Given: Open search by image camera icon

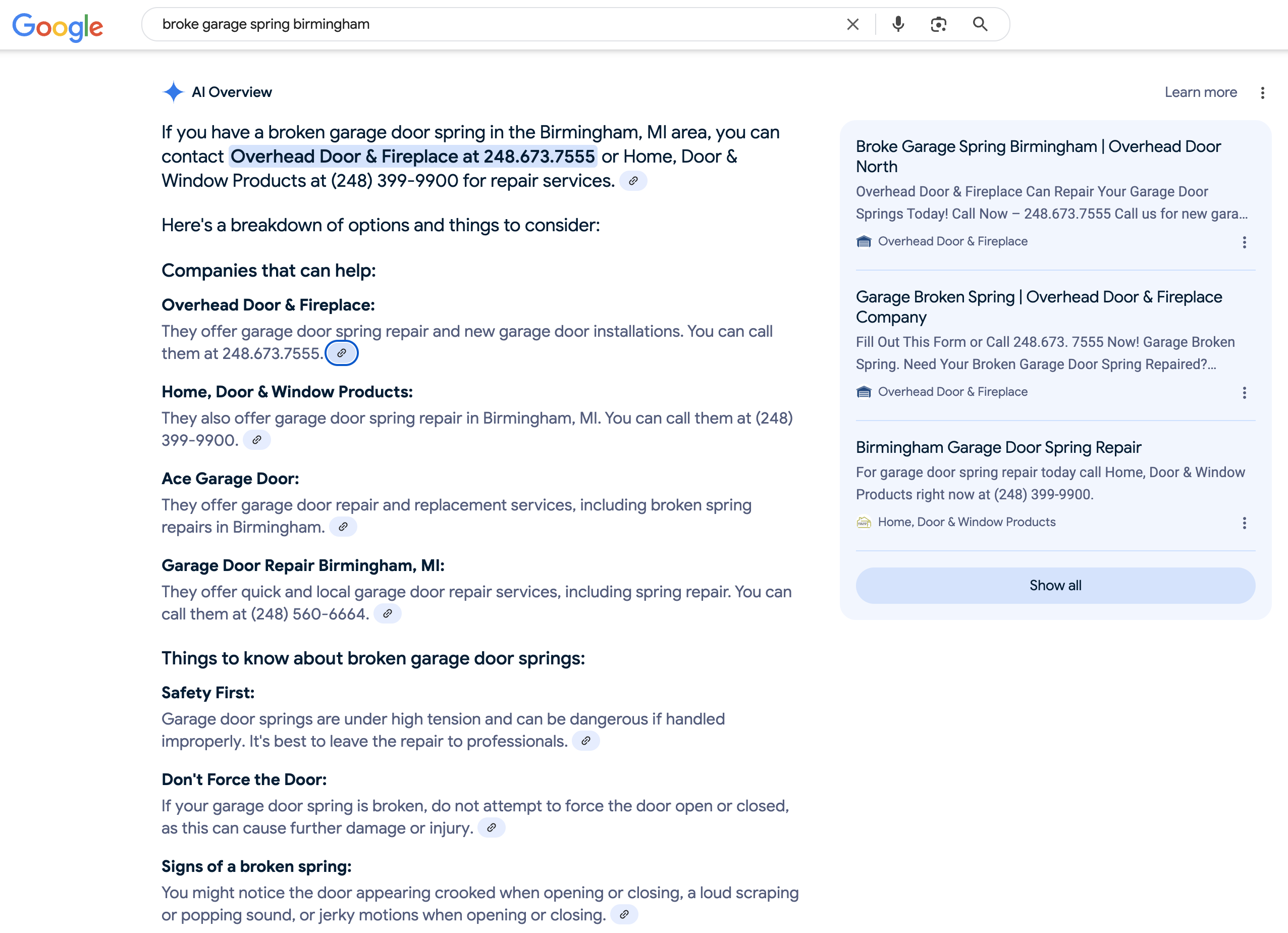Looking at the screenshot, I should pyautogui.click(x=938, y=24).
